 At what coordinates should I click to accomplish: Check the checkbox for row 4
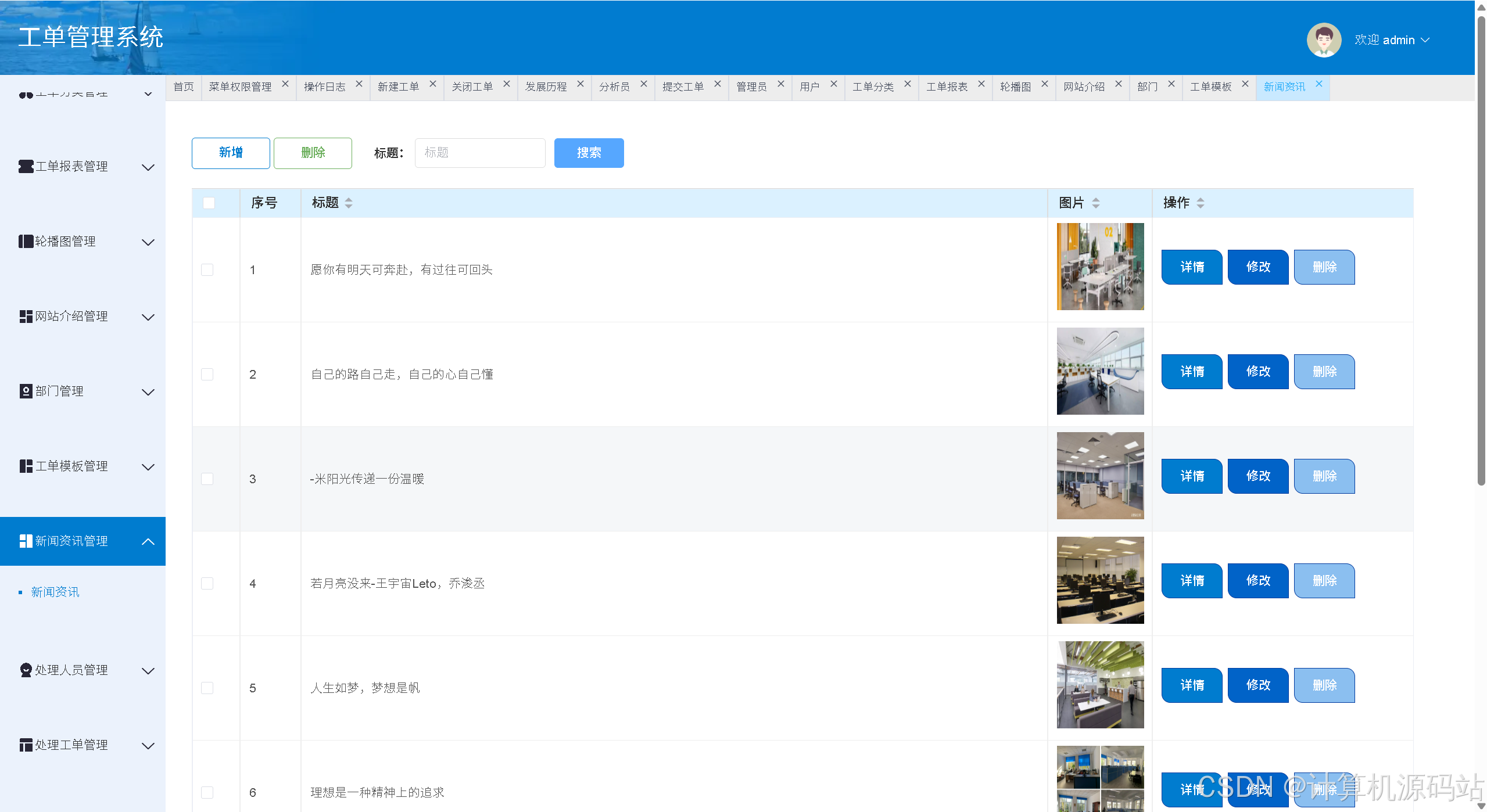click(207, 584)
